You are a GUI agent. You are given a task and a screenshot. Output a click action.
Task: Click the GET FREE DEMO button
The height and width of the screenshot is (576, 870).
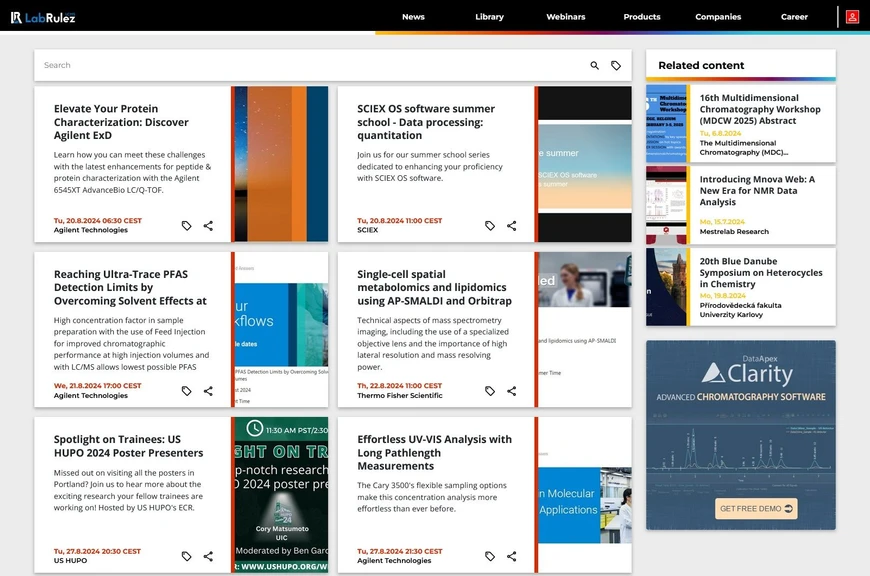pos(756,507)
